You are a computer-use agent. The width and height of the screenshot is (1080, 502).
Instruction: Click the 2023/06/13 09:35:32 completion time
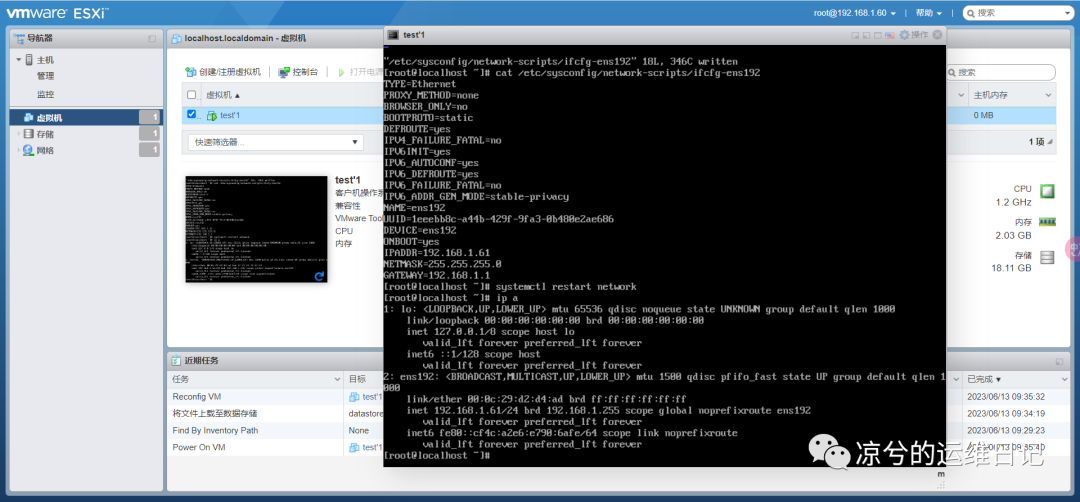tap(1006, 397)
